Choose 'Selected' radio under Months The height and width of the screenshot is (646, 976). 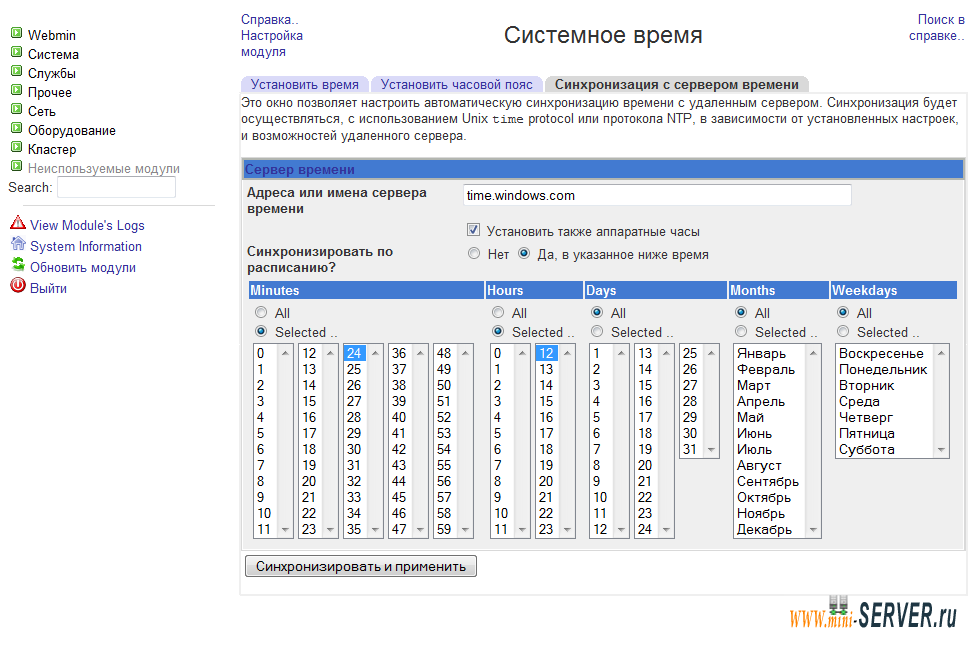click(741, 331)
